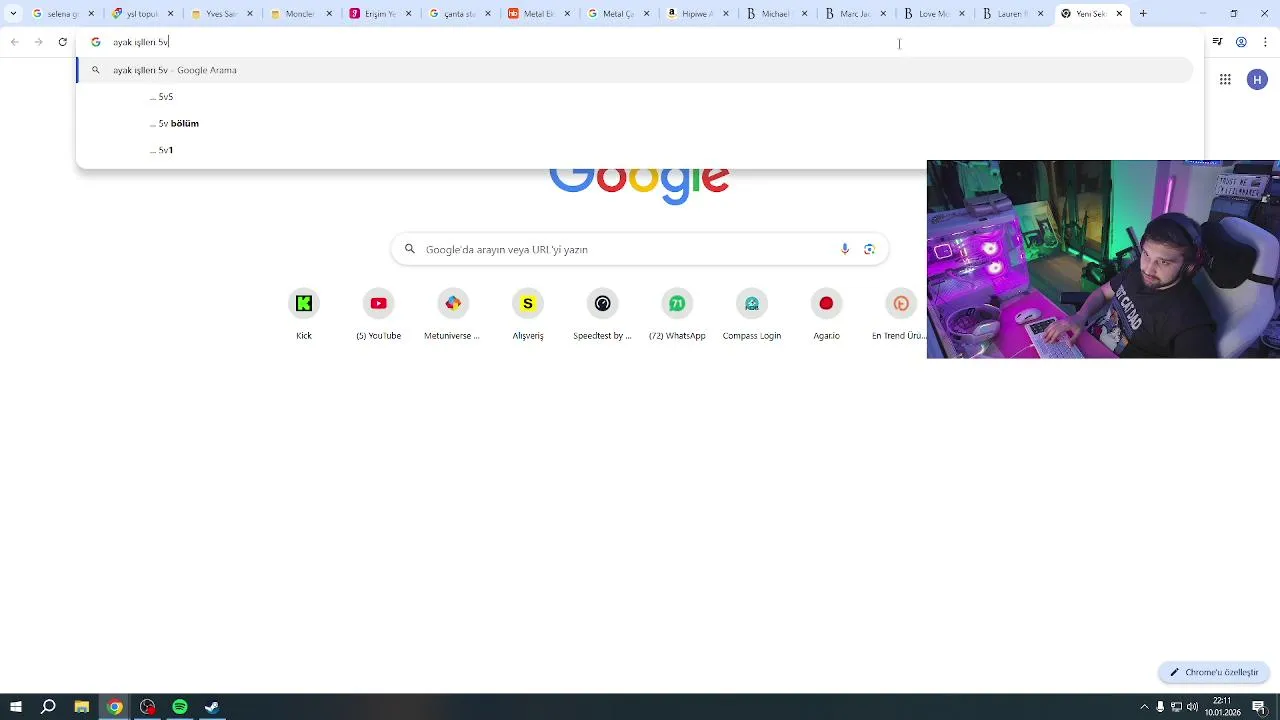The height and width of the screenshot is (720, 1280).
Task: Switch to the selena tab
Action: (x=62, y=14)
